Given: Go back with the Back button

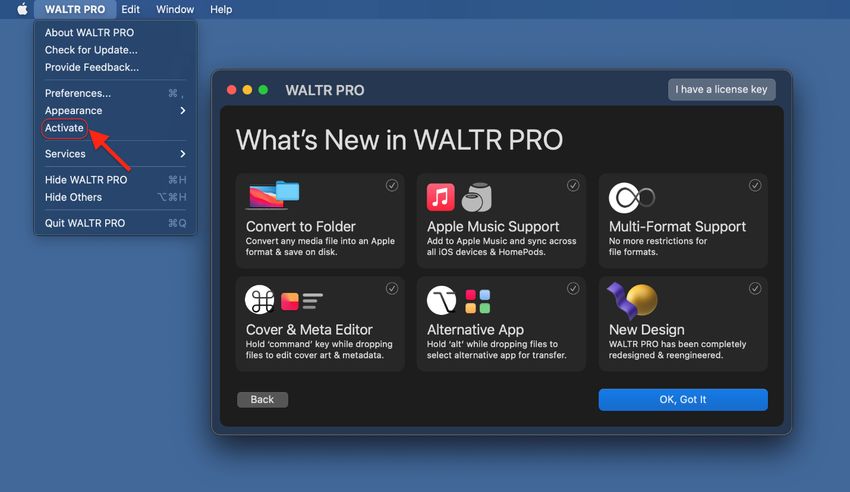Looking at the screenshot, I should [x=262, y=399].
